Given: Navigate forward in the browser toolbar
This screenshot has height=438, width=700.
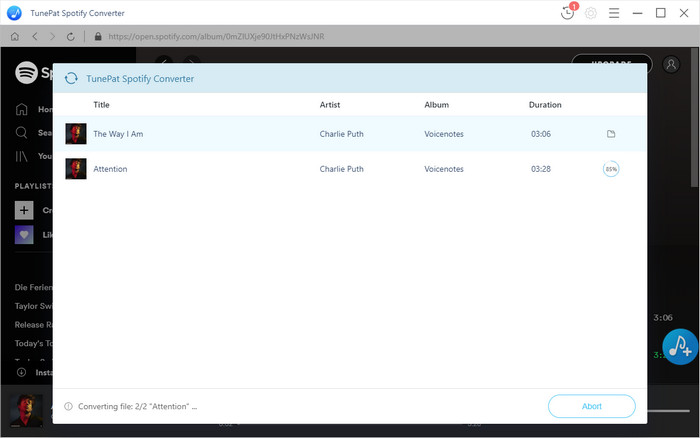Looking at the screenshot, I should (x=52, y=37).
